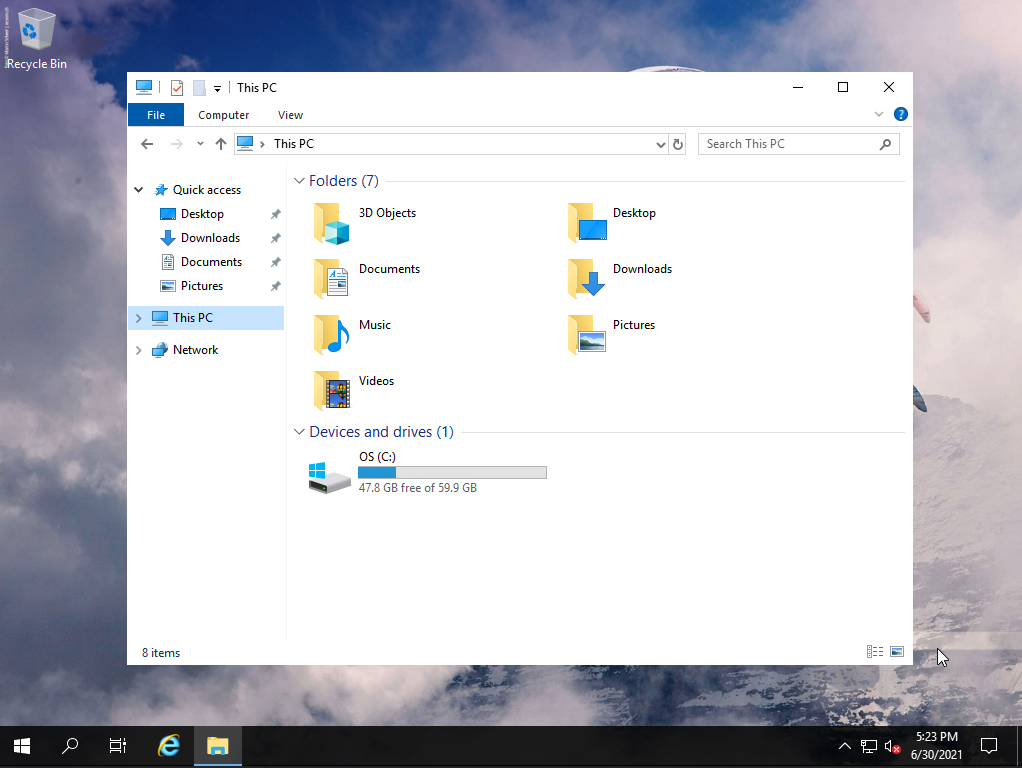1022x768 pixels.
Task: Open the address bar history dropdown
Action: click(660, 144)
